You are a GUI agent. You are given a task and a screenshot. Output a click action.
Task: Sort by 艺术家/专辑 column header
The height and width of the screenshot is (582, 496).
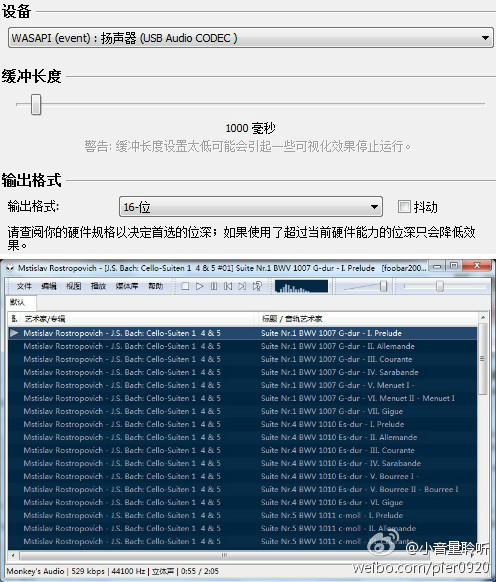(x=137, y=318)
